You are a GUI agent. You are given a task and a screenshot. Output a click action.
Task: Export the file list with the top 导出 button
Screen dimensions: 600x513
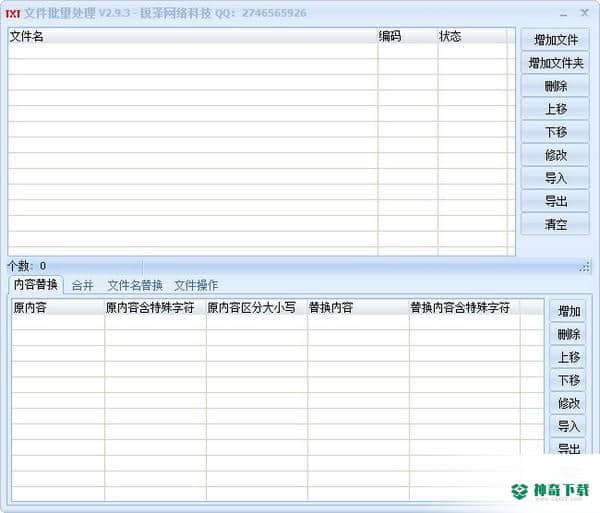click(555, 201)
